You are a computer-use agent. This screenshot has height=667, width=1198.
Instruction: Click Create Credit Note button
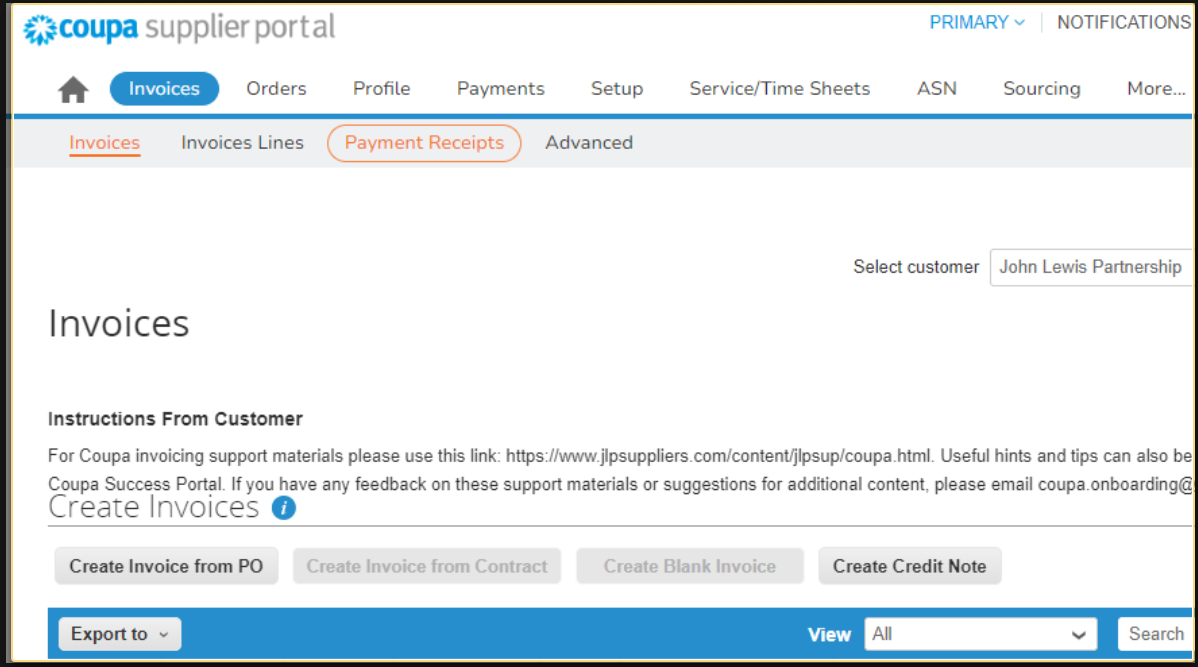point(910,566)
